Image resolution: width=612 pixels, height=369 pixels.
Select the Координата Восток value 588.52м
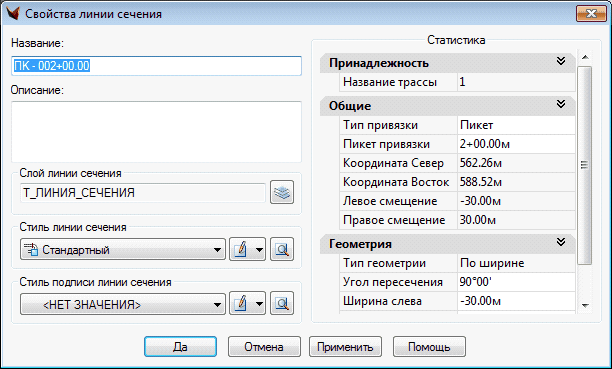[516, 182]
